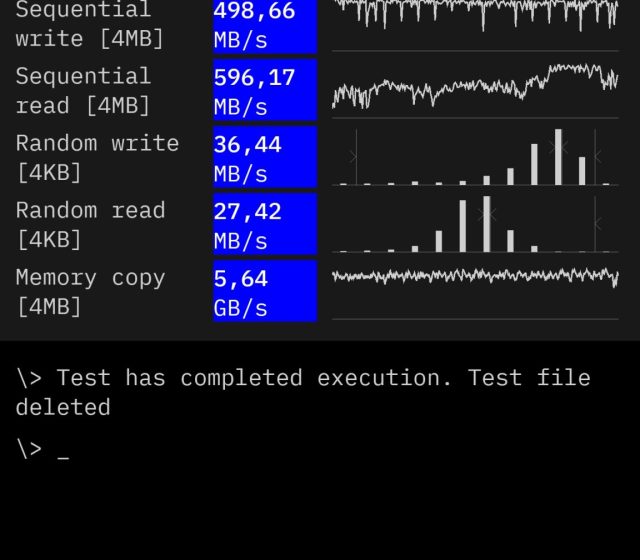Open the Sequential write speed graph
Image resolution: width=640 pixels, height=560 pixels.
[475, 22]
